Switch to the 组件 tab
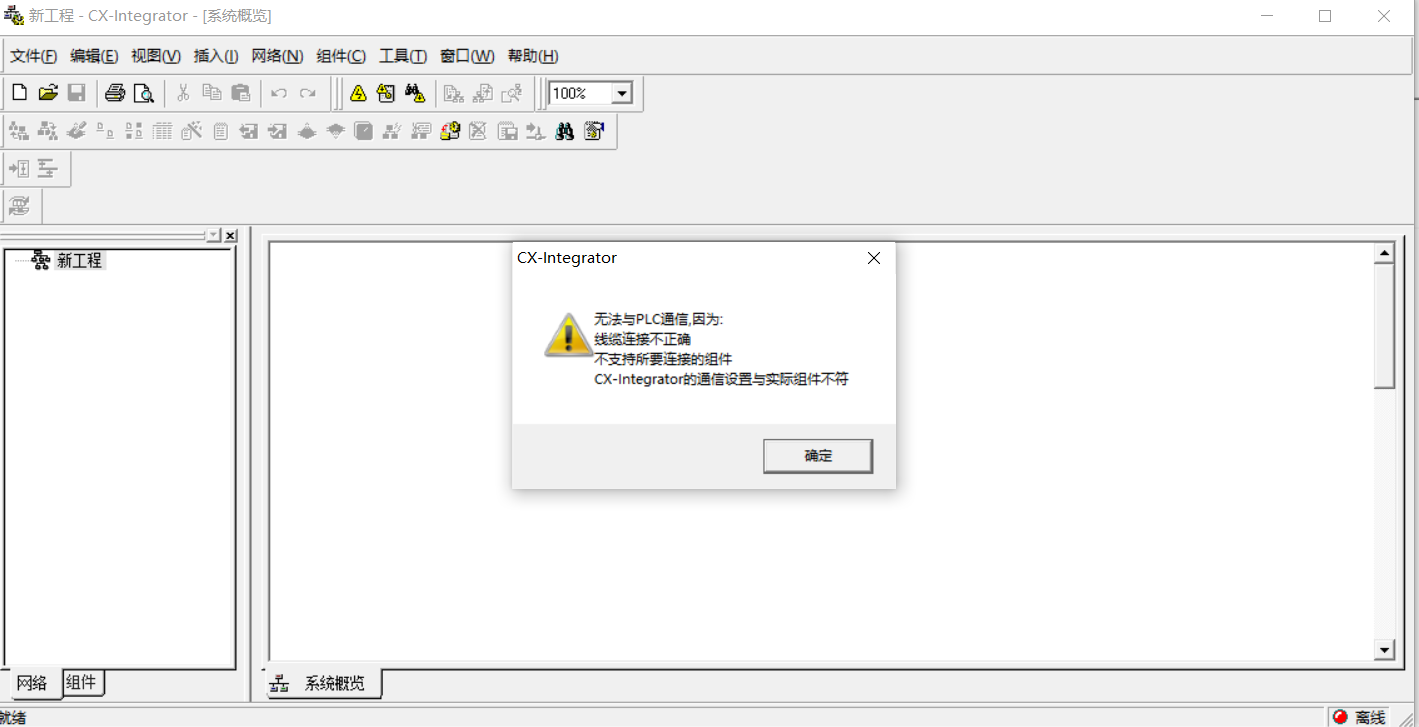 (x=82, y=683)
